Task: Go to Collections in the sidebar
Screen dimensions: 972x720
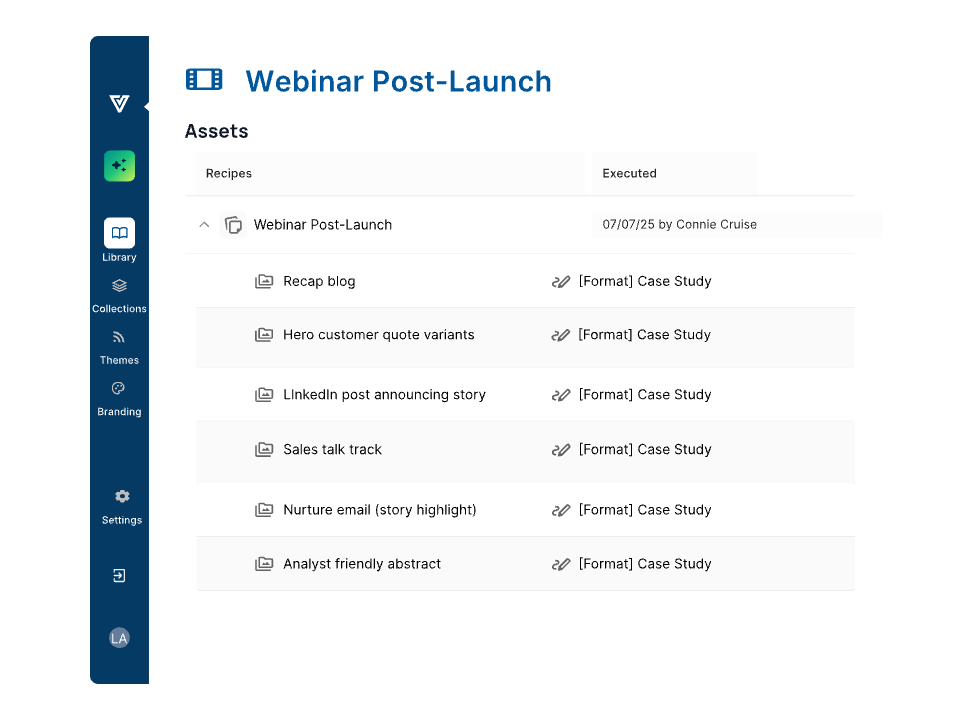Action: pyautogui.click(x=119, y=286)
